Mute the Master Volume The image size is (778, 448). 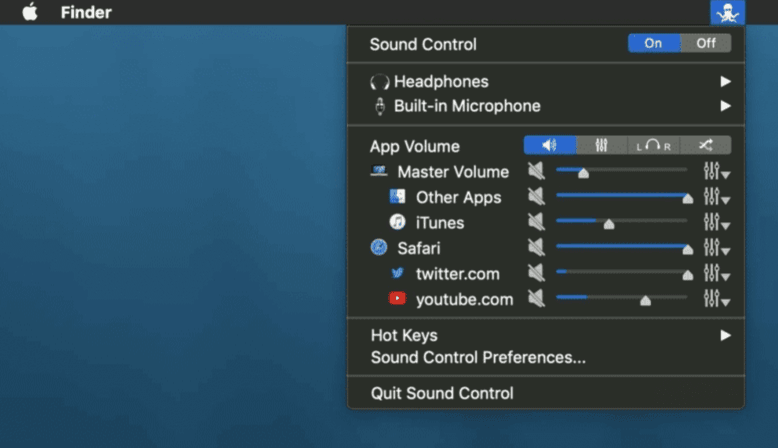click(x=536, y=171)
